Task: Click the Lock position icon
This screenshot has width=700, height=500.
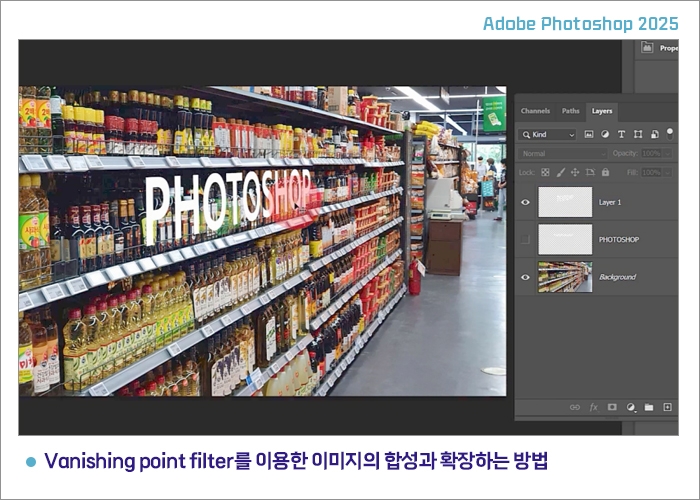Action: click(575, 172)
